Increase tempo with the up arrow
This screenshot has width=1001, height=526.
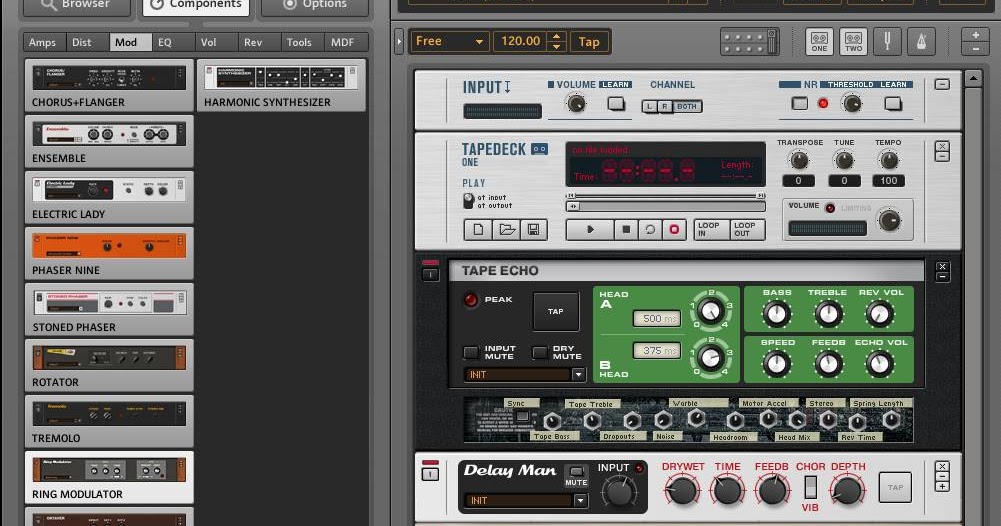[557, 36]
